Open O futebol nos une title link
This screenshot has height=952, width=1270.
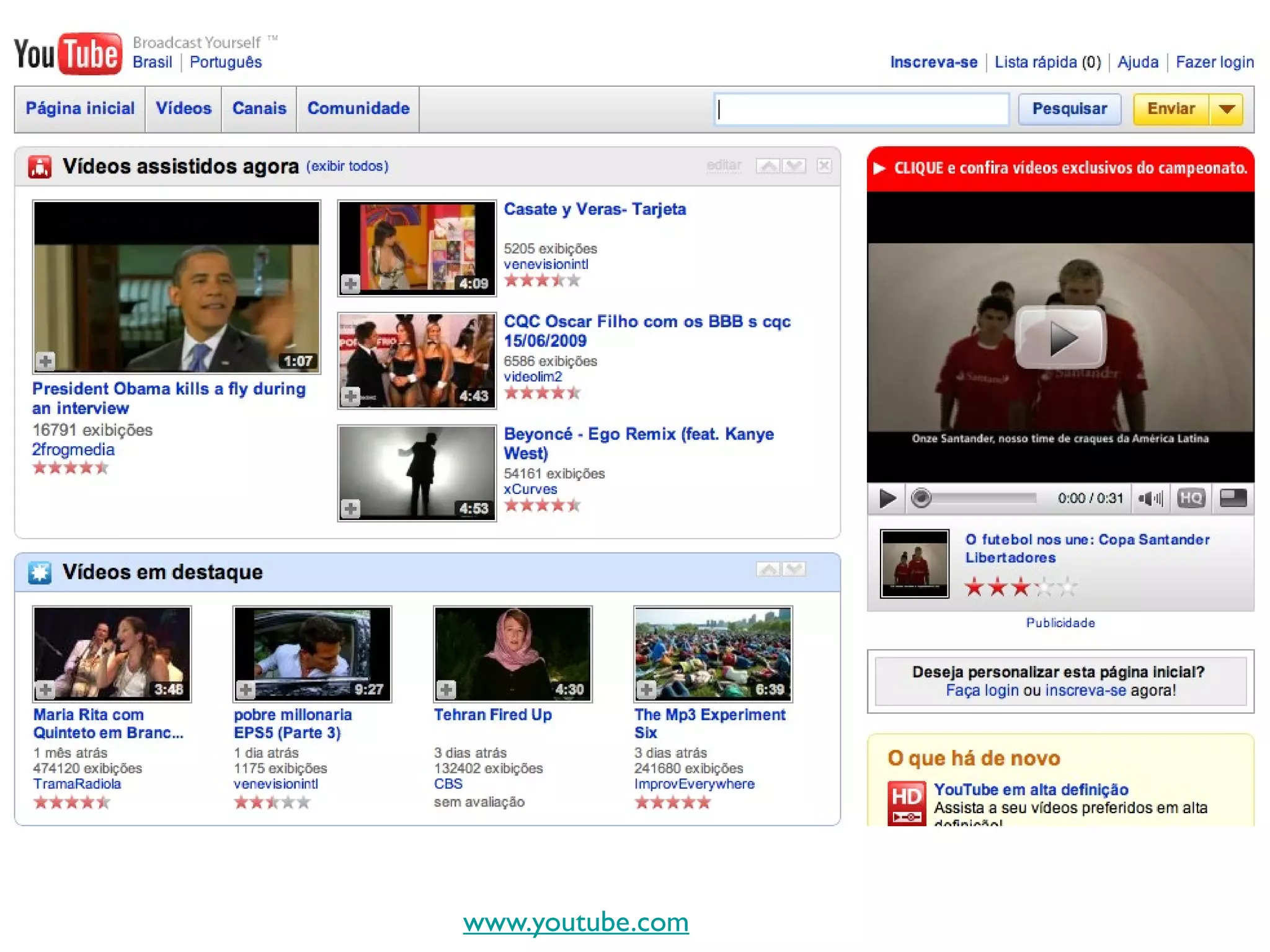click(x=1087, y=549)
